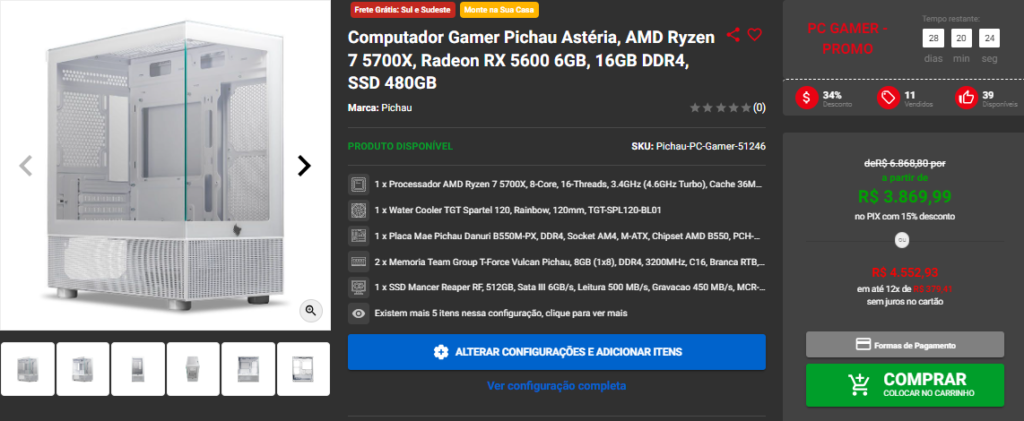This screenshot has width=1024, height=421.
Task: Click the Placa Mae Pichau Danuri B550M-PX line
Action: (x=567, y=236)
